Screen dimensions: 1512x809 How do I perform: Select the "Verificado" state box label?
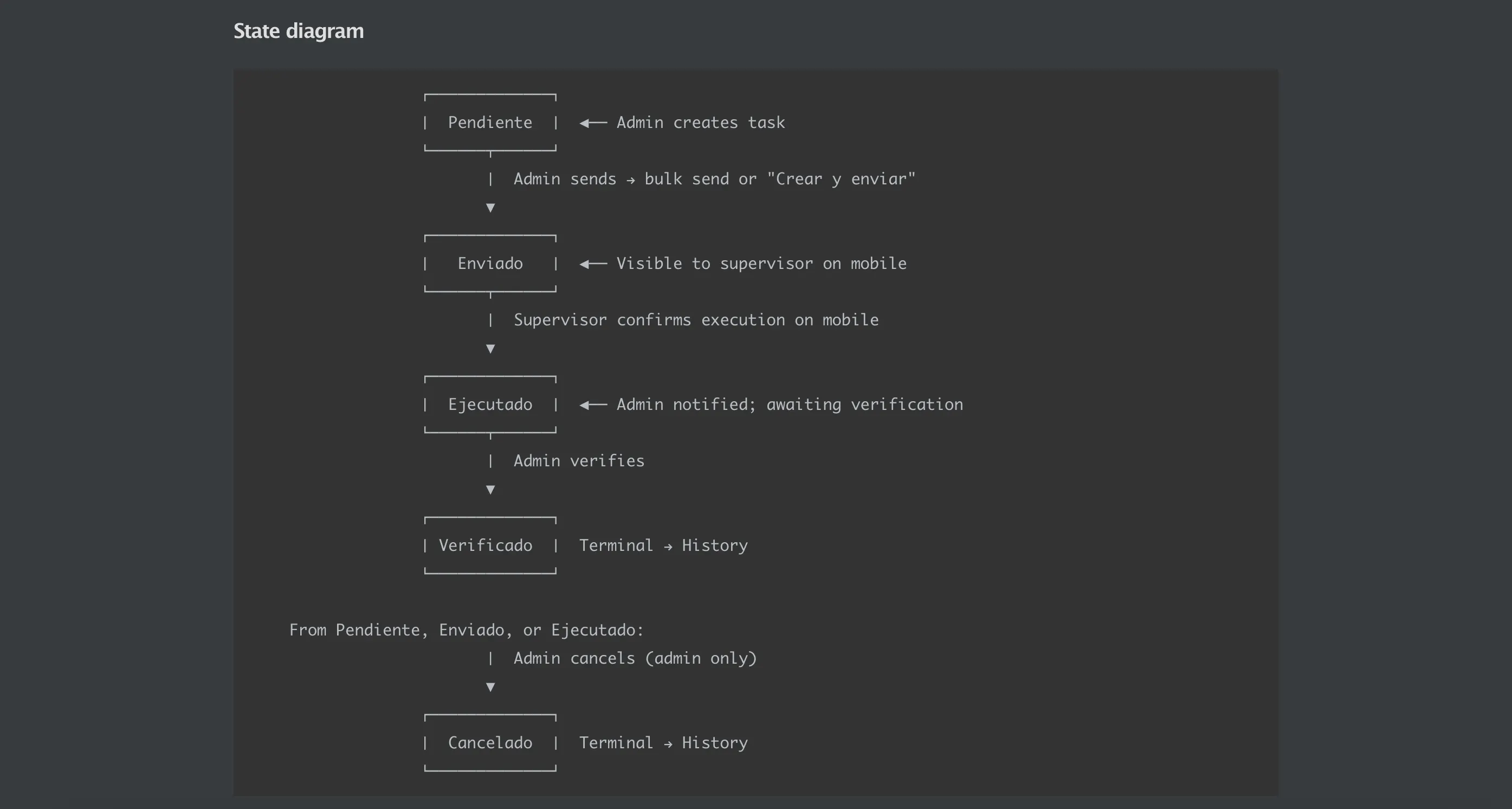486,545
